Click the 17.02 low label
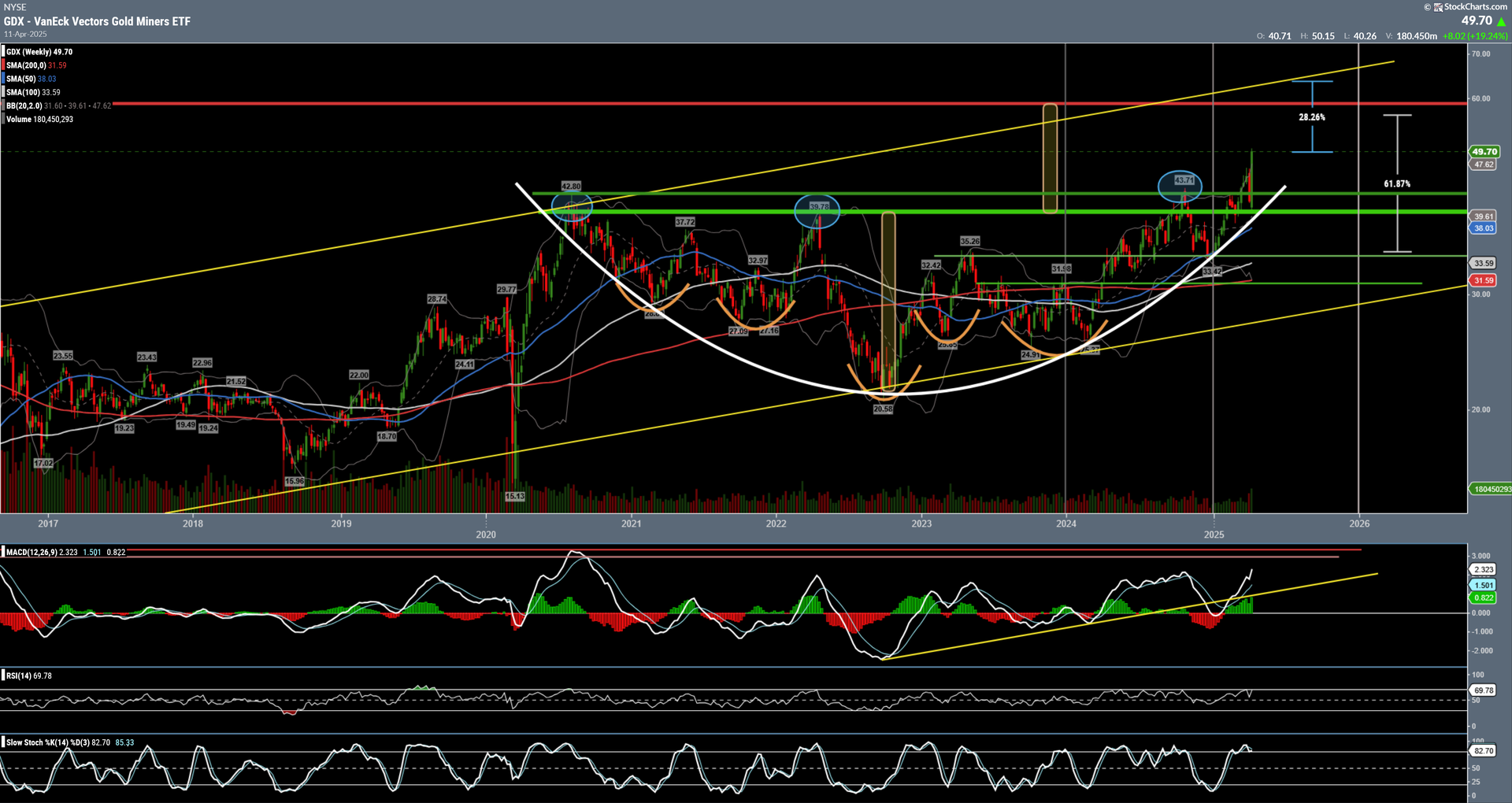 pos(43,463)
